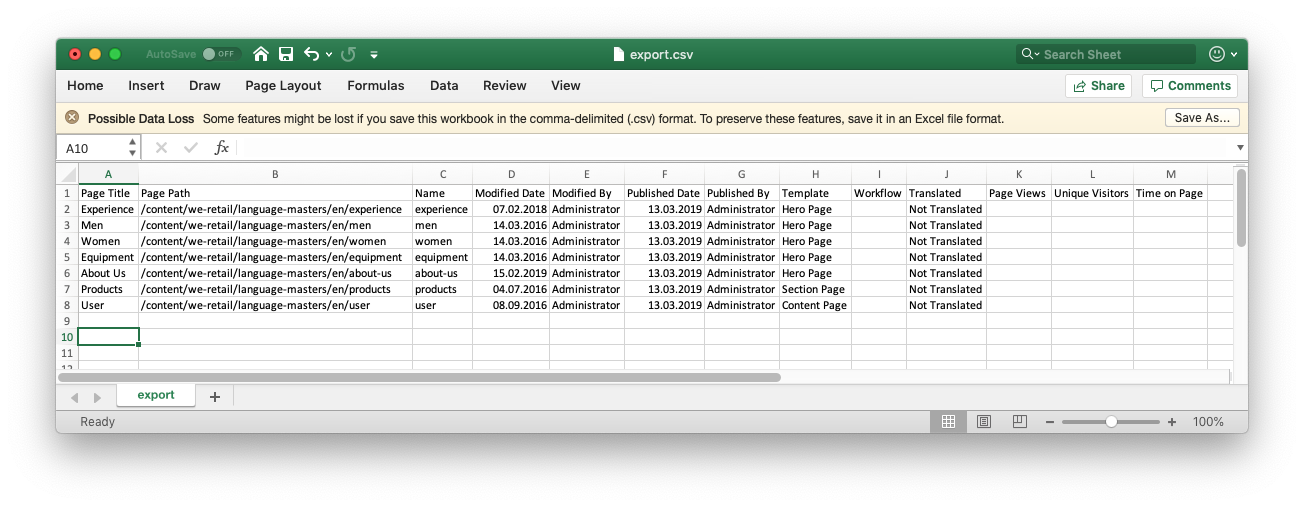Click in the formula bar

point(735,148)
